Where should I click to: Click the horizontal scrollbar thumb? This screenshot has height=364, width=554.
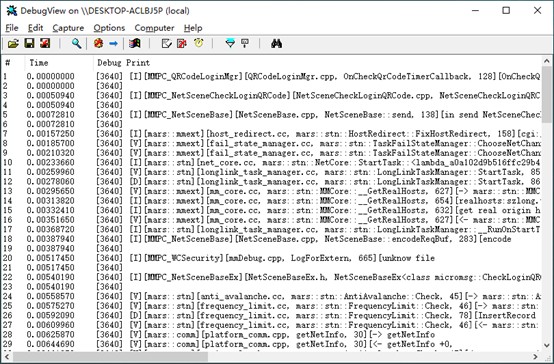[x=110, y=356]
